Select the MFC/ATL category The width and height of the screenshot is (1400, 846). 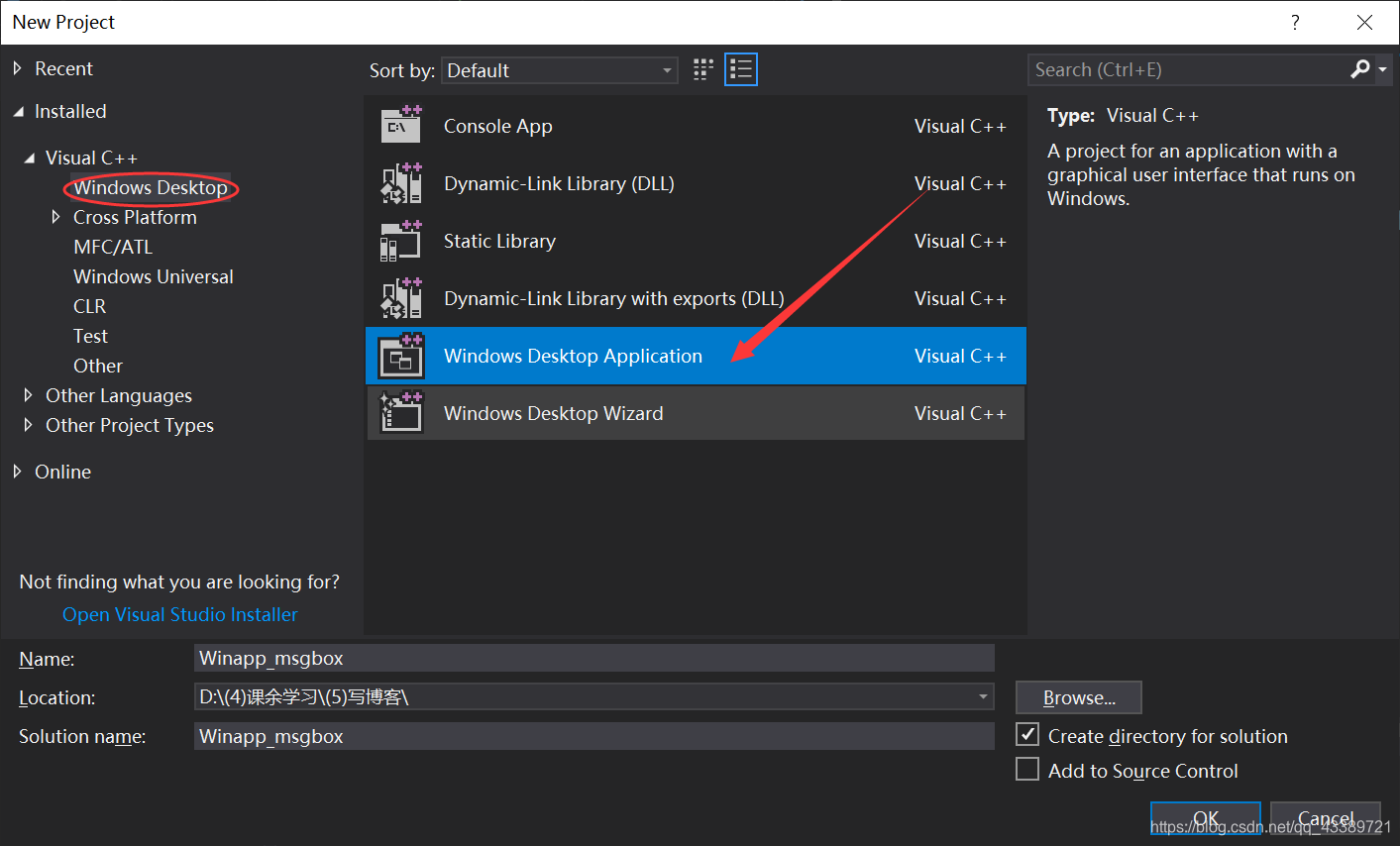[113, 247]
